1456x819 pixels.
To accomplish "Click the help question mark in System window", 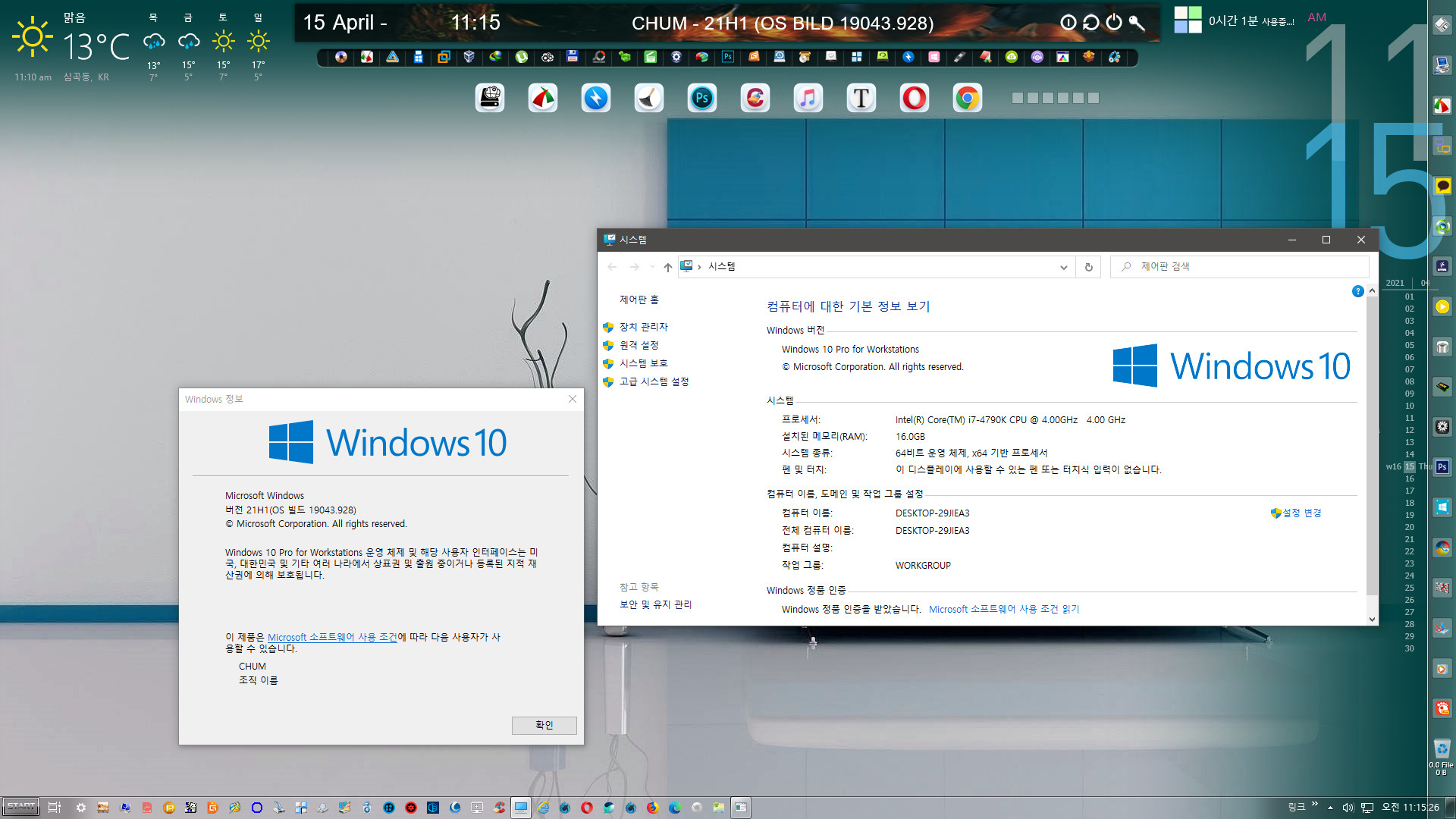I will pos(1357,291).
